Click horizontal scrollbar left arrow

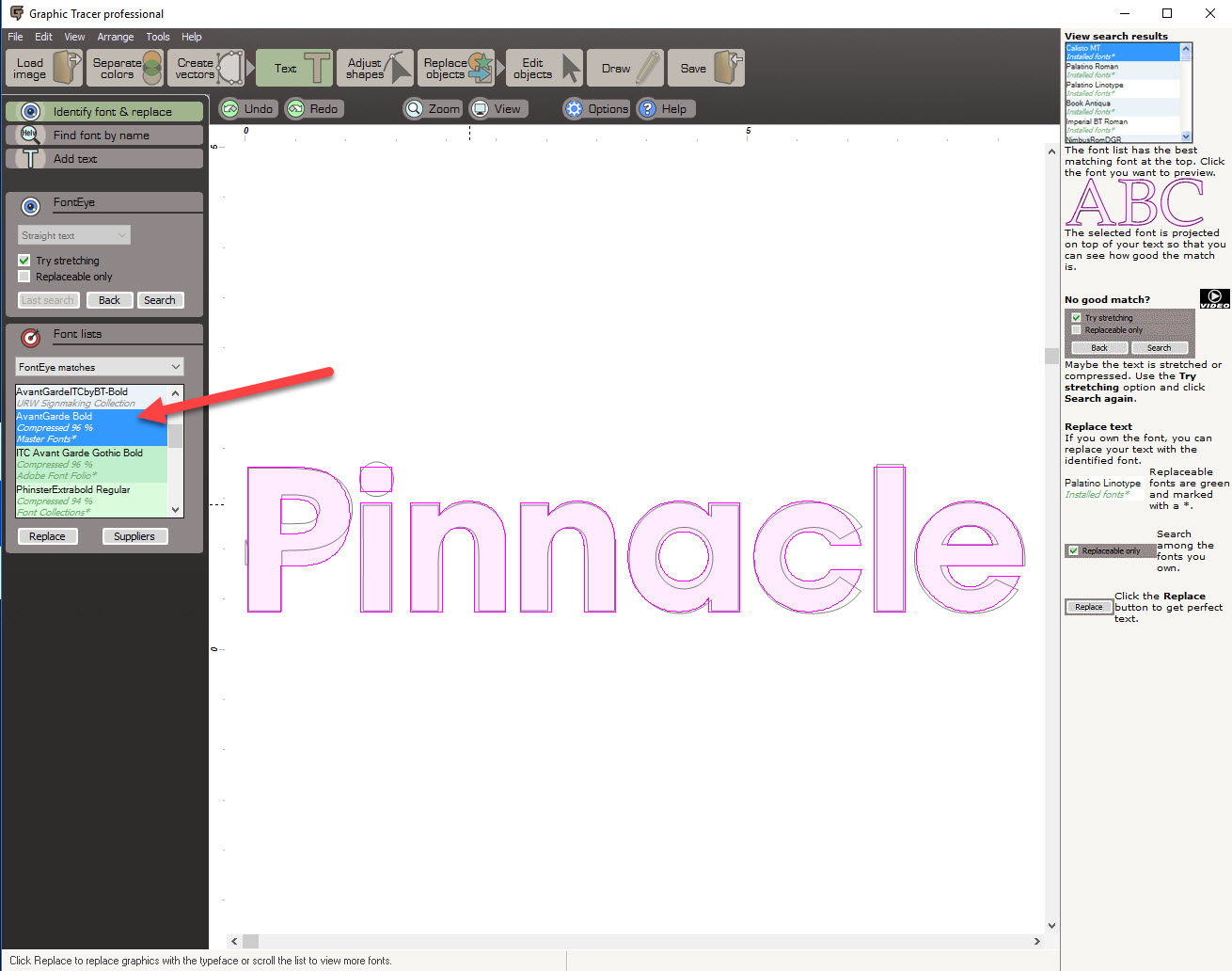pos(234,941)
